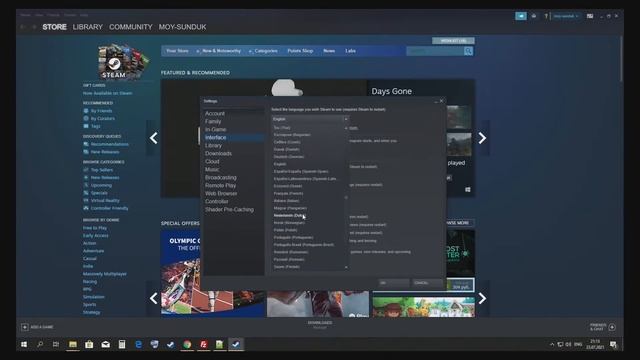The image size is (640, 360).
Task: Open the language dropdown showing English
Action: tap(310, 119)
